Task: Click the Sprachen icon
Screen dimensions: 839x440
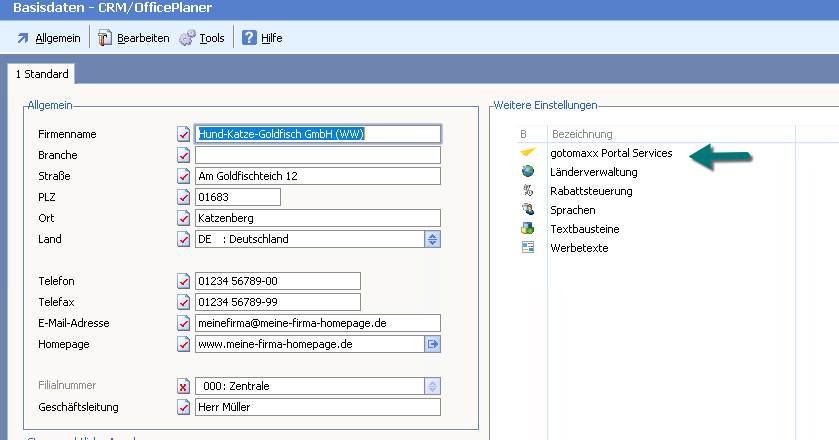Action: (x=528, y=210)
